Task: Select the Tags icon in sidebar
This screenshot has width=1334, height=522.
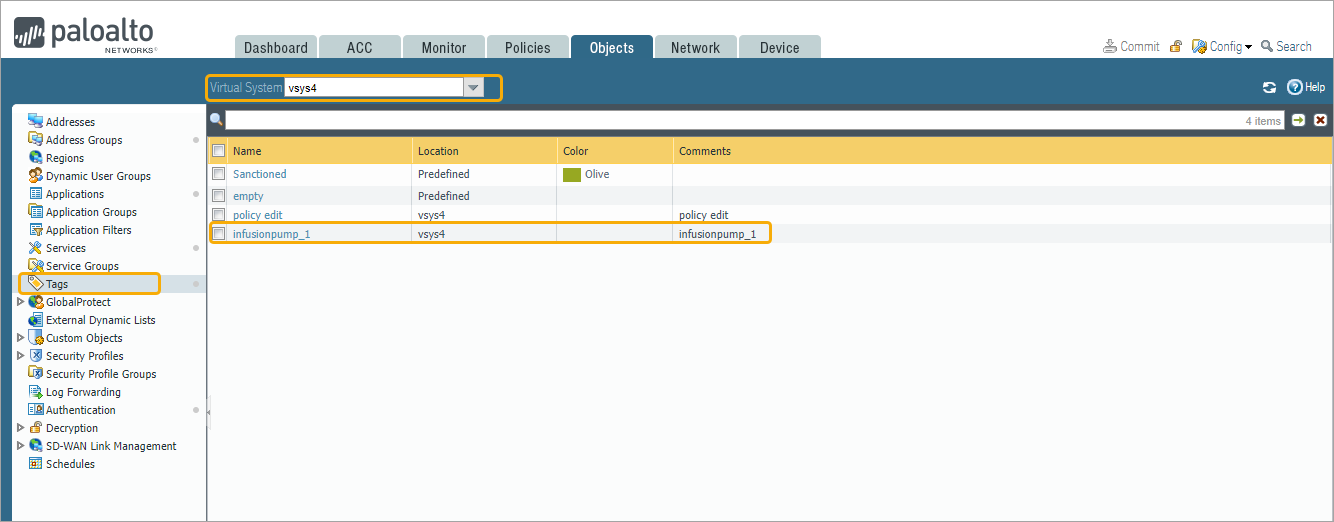Action: click(36, 284)
